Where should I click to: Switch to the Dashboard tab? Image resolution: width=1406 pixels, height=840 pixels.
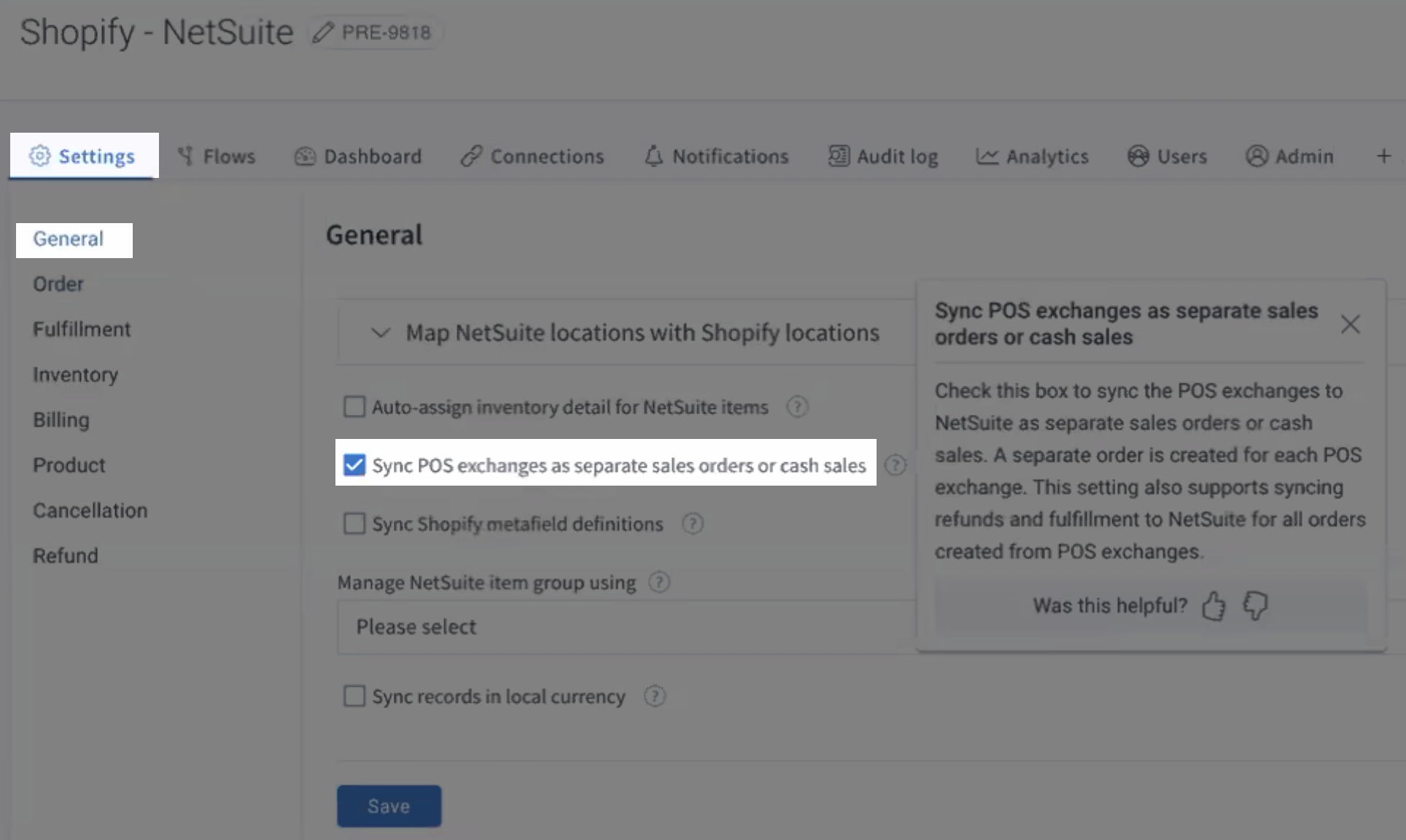(358, 156)
